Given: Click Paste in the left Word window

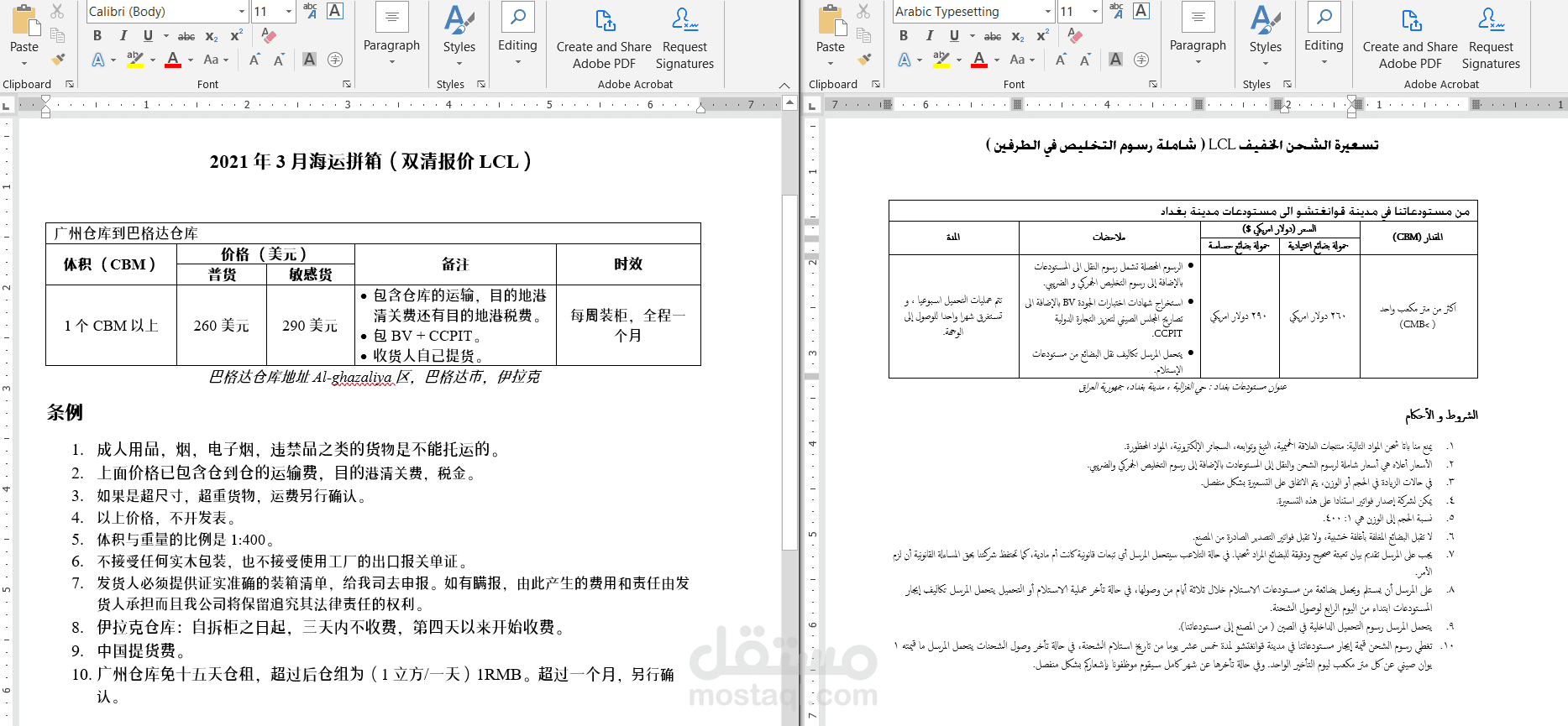Looking at the screenshot, I should (24, 29).
